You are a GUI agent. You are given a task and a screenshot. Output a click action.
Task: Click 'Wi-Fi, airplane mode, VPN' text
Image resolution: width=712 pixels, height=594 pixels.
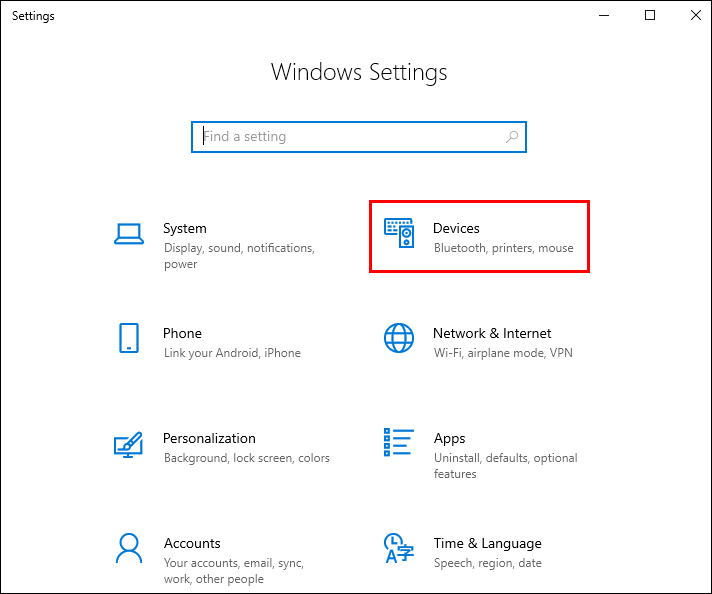click(x=503, y=353)
